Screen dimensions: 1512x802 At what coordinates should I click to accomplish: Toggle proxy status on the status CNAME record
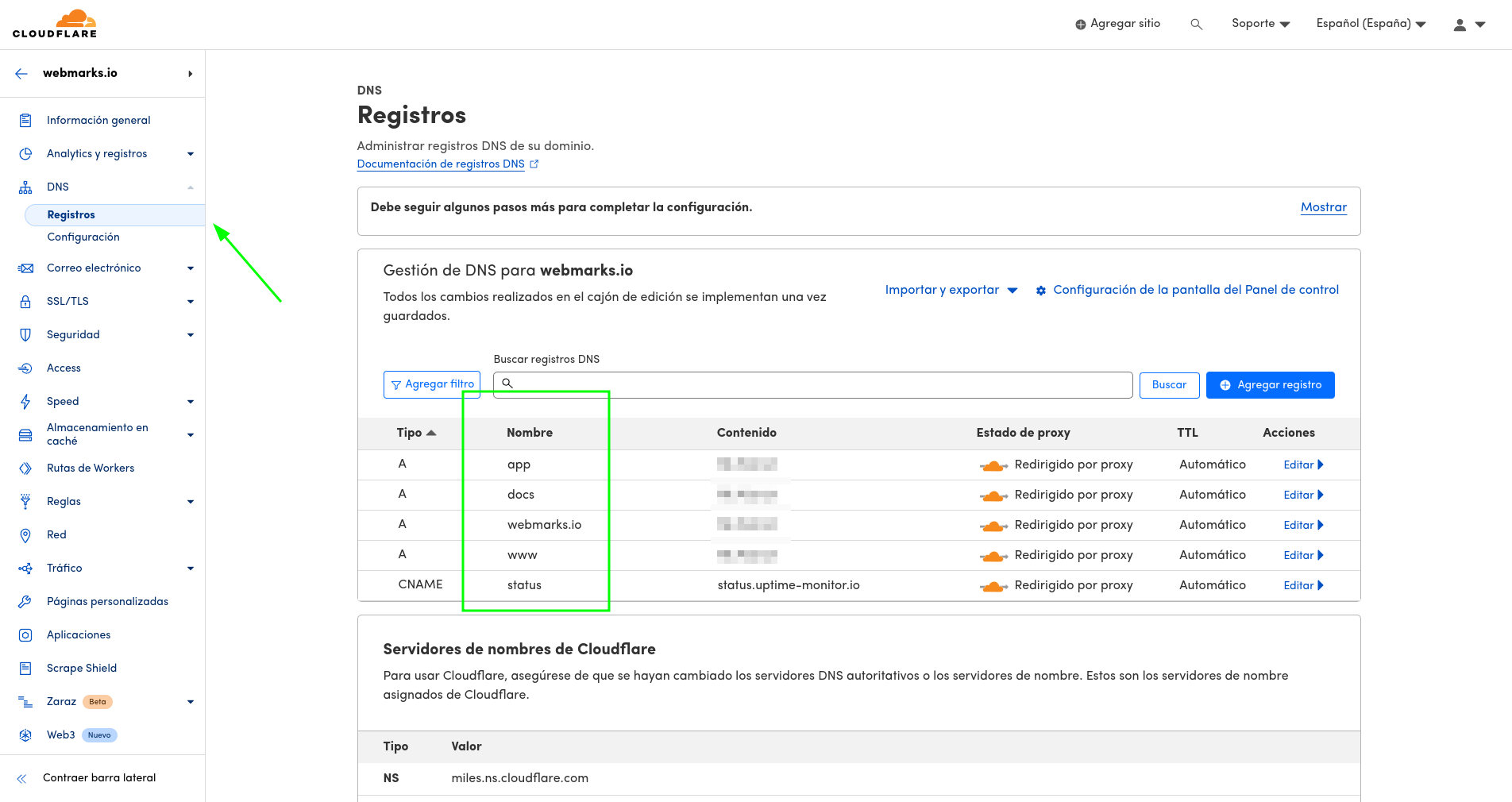pyautogui.click(x=993, y=585)
